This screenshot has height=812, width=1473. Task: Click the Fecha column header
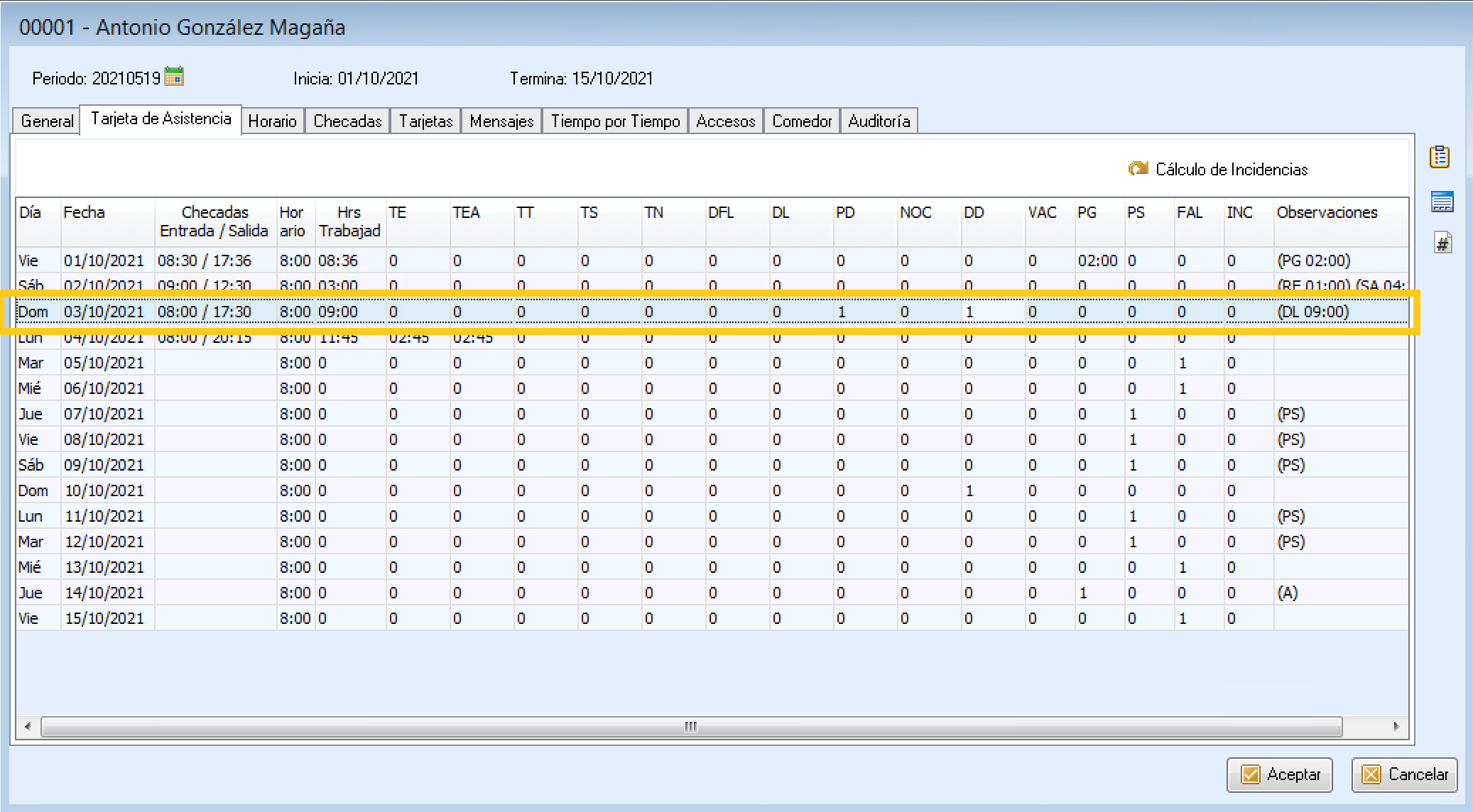84,213
